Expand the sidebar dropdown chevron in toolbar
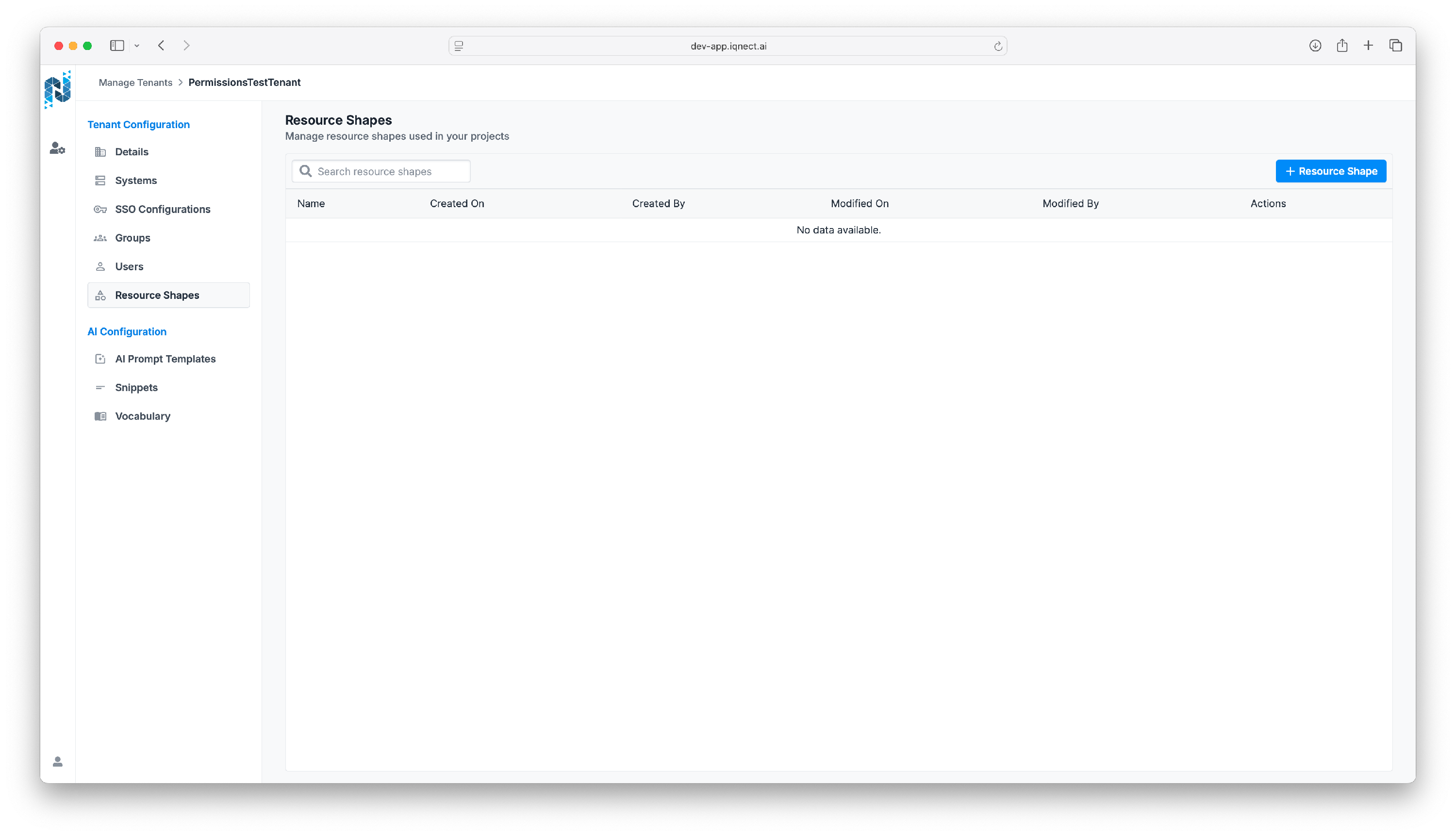 pyautogui.click(x=137, y=45)
